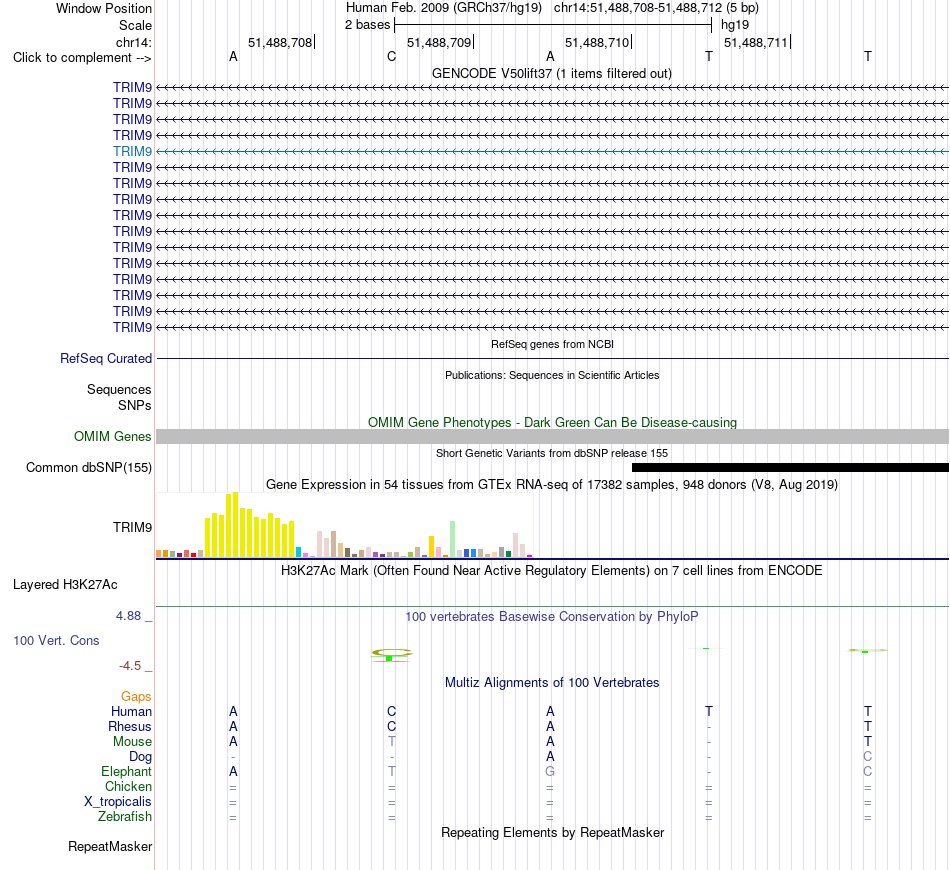The width and height of the screenshot is (950, 870).
Task: Click the 'GENCODE V50lift37 (1 items filtered out)' title
Action: click(x=552, y=74)
